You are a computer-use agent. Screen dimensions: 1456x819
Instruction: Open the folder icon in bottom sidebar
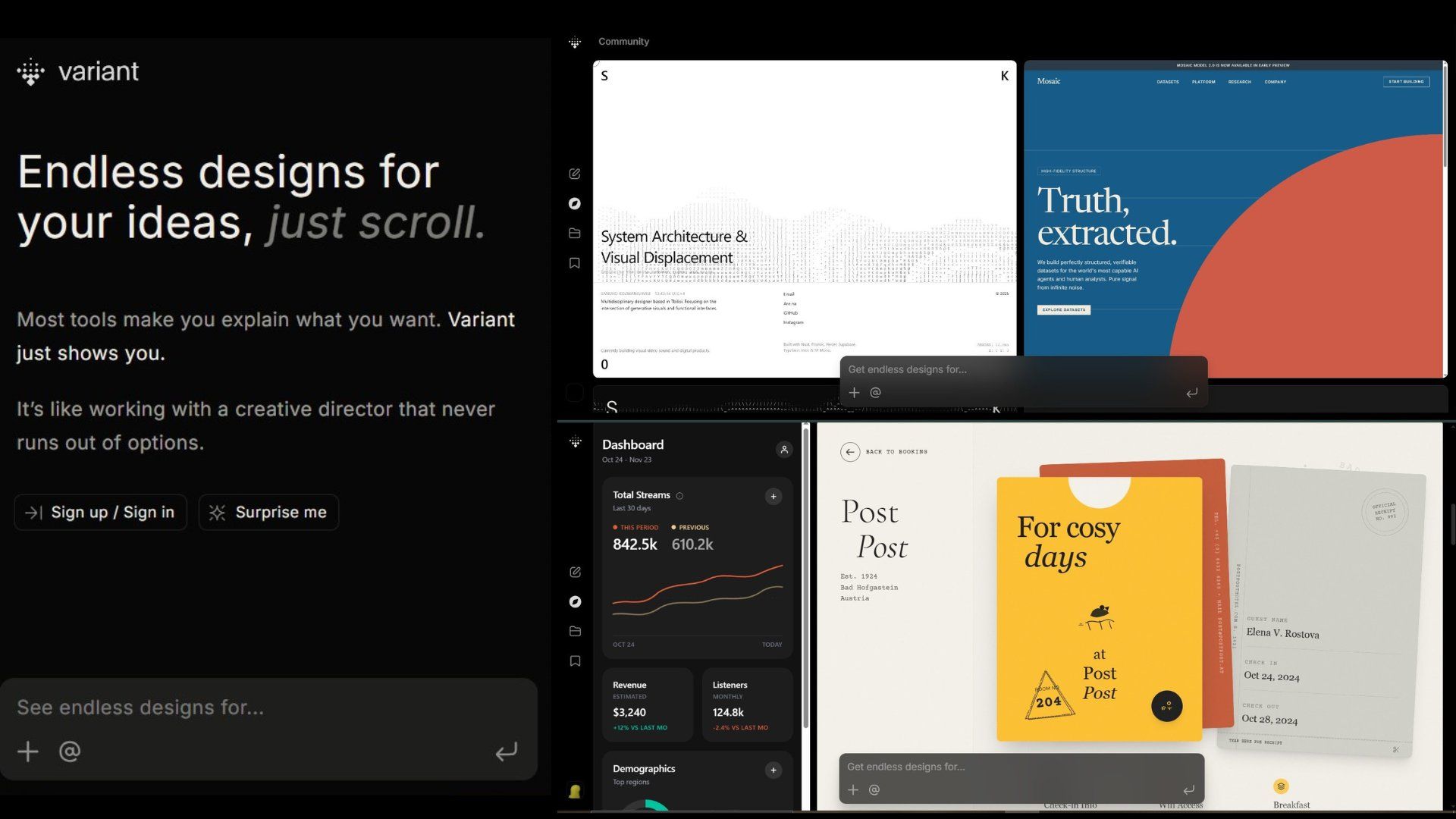575,631
